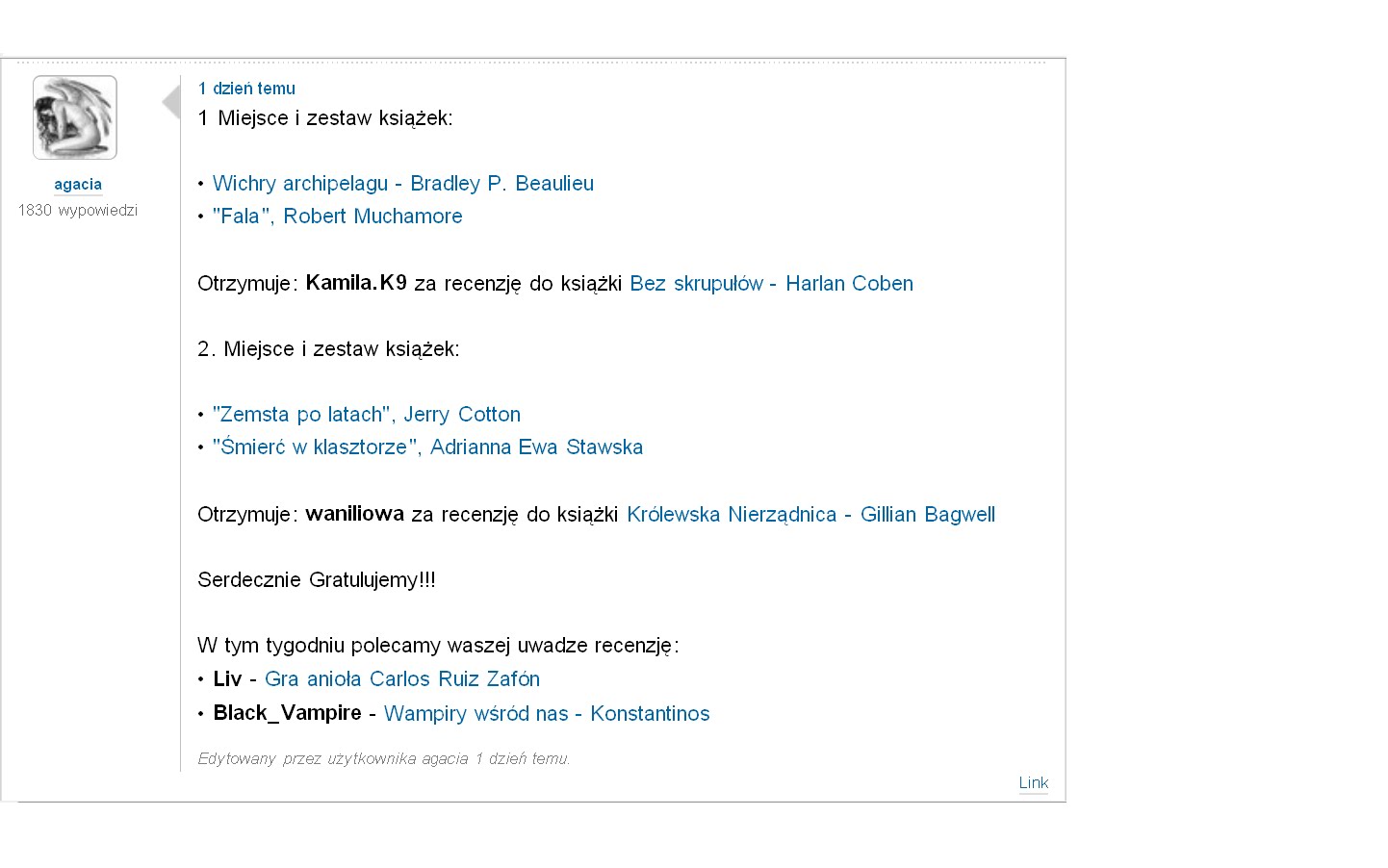
Task: Open "Fala", Robert Muchamore book link
Action: pyautogui.click(x=337, y=217)
